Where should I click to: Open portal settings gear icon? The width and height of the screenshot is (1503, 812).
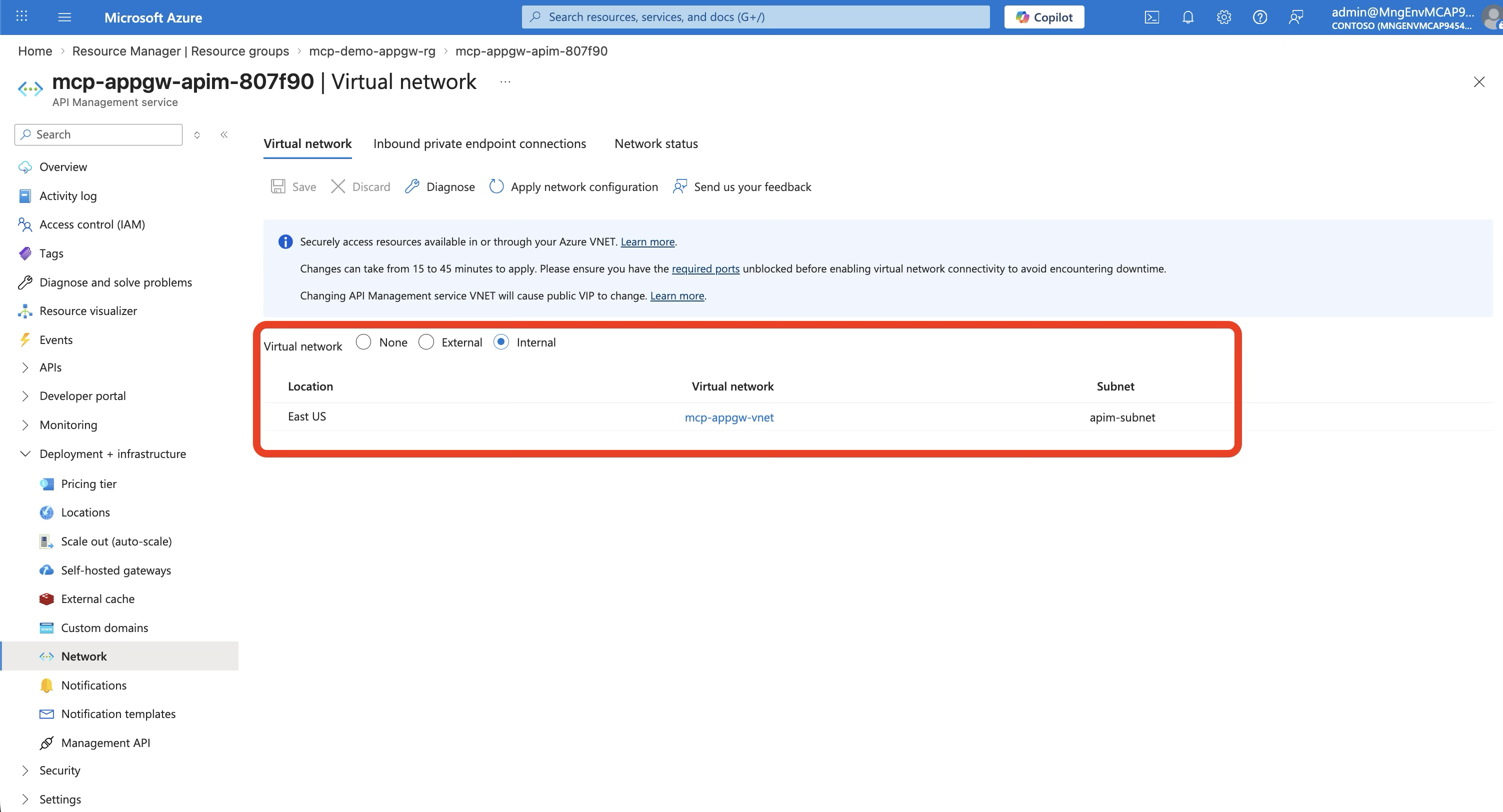(1223, 17)
